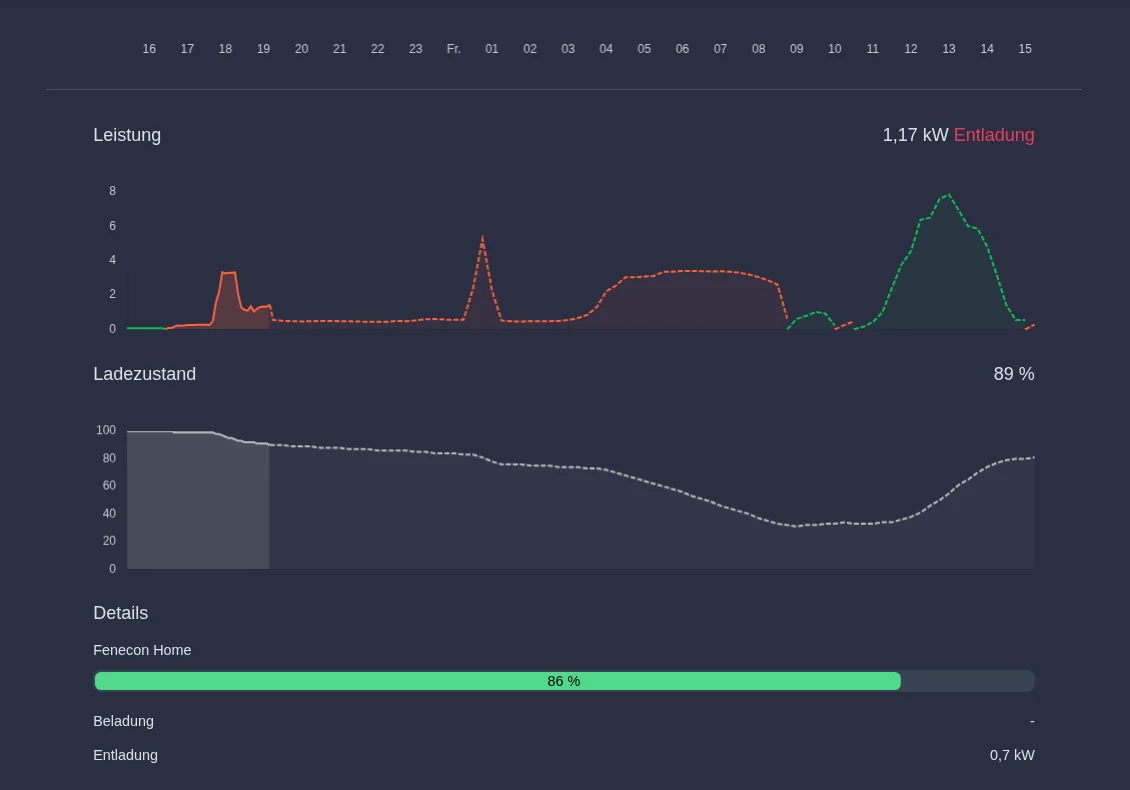The image size is (1130, 790).
Task: Click the green 86 % battery progress bar
Action: click(x=497, y=681)
